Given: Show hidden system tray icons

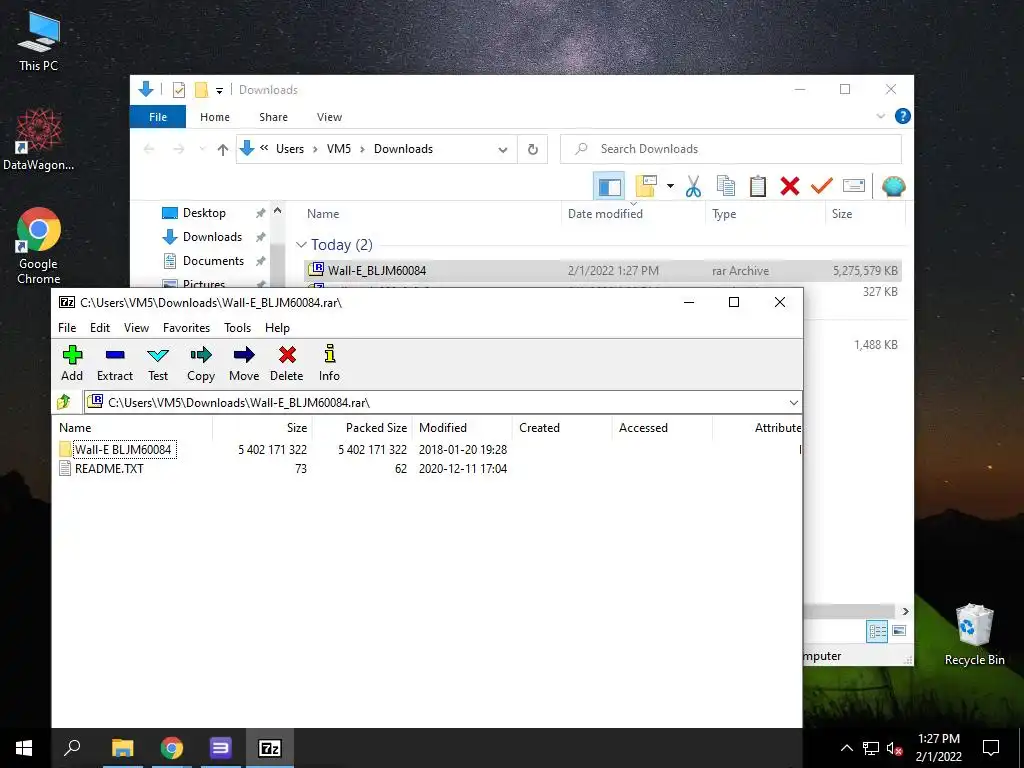Looking at the screenshot, I should 846,748.
